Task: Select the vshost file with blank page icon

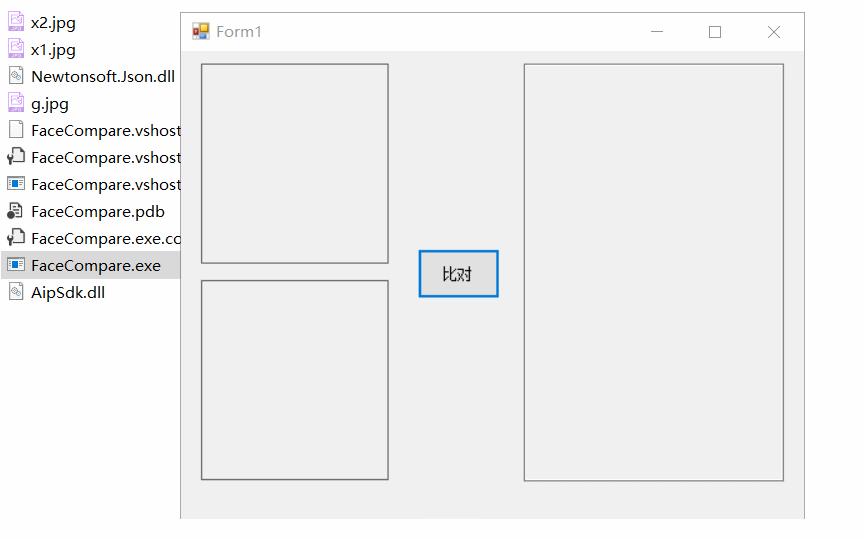Action: 16,130
